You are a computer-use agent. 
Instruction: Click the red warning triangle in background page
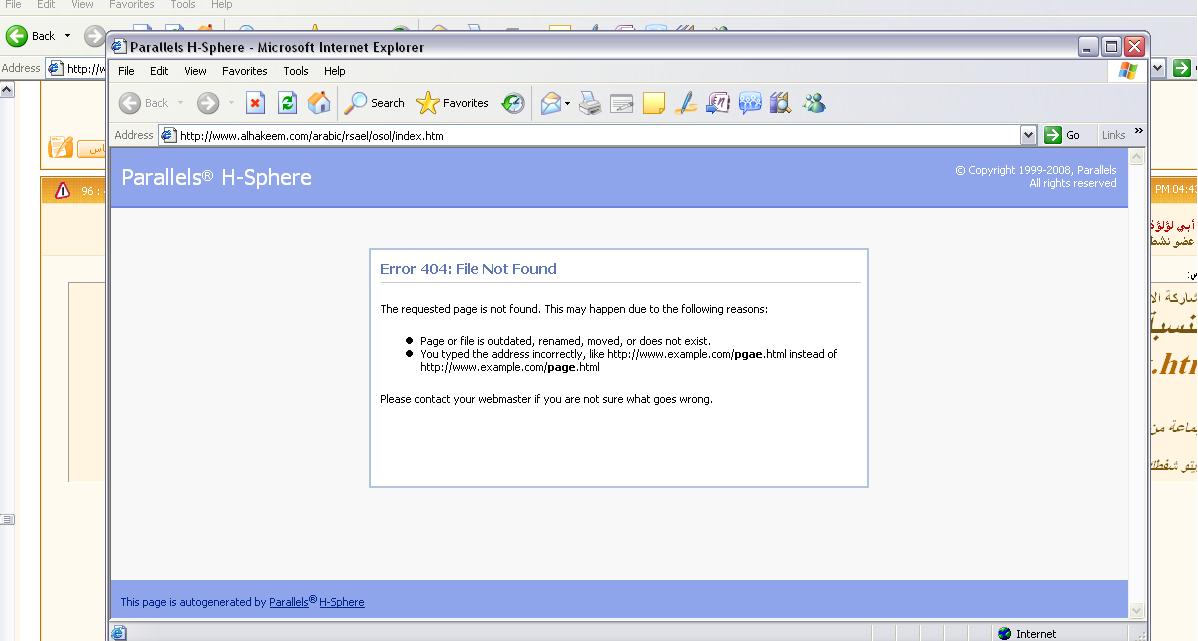[x=63, y=190]
